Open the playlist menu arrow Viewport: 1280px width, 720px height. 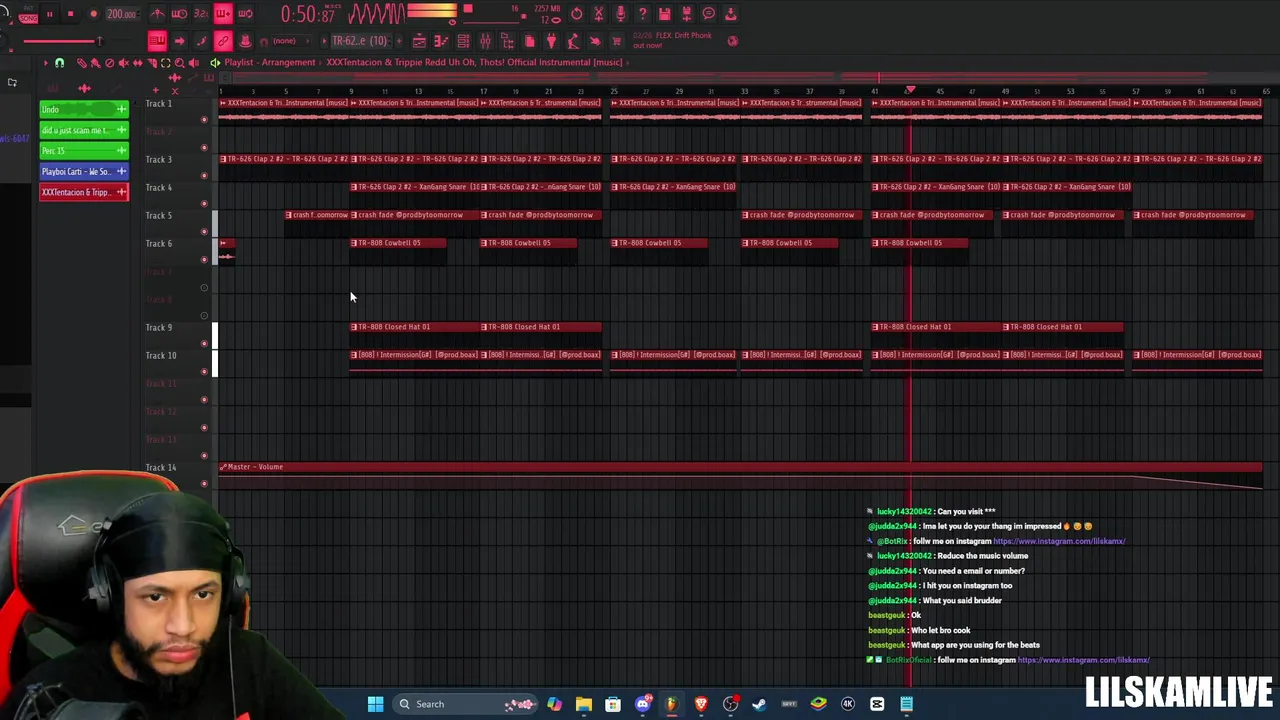tap(45, 63)
